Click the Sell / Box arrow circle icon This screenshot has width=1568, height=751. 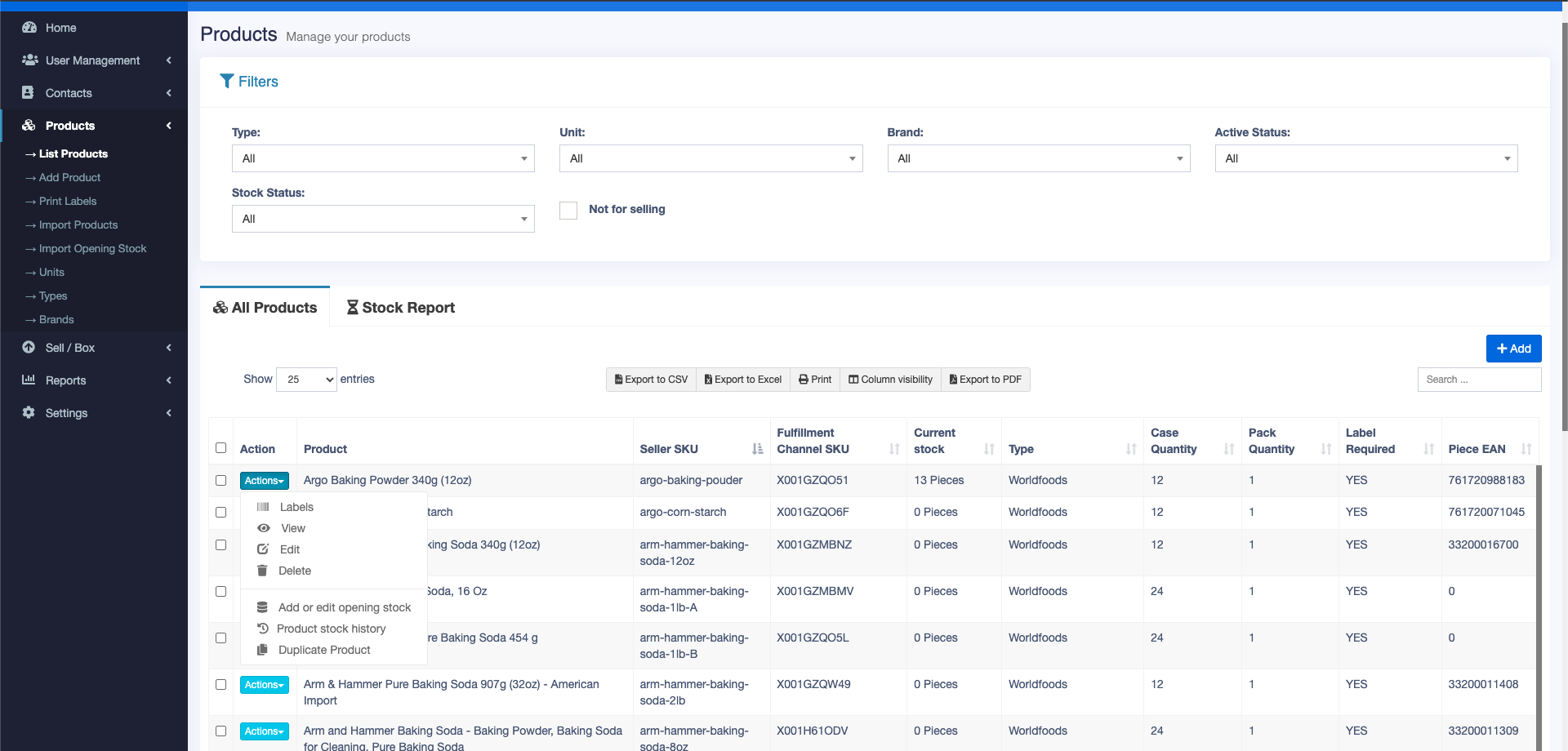click(29, 347)
